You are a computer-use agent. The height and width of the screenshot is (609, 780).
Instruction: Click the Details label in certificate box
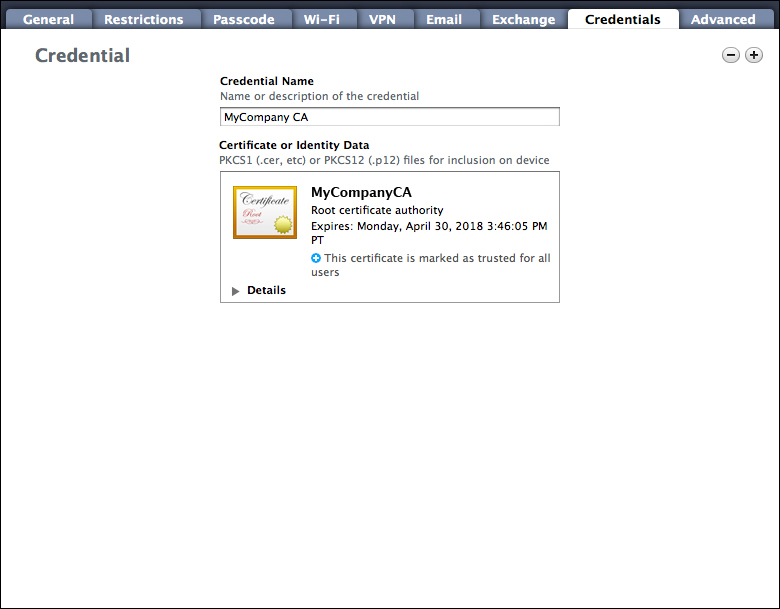tap(266, 291)
